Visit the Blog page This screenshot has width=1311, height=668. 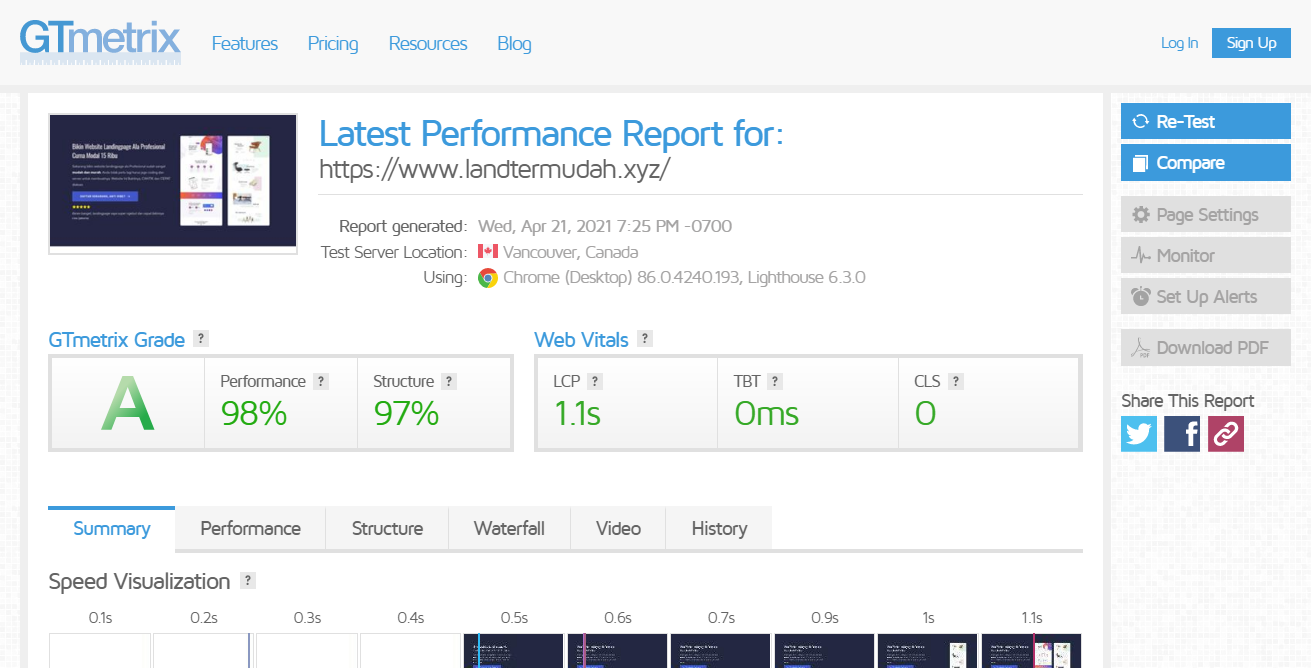(514, 44)
